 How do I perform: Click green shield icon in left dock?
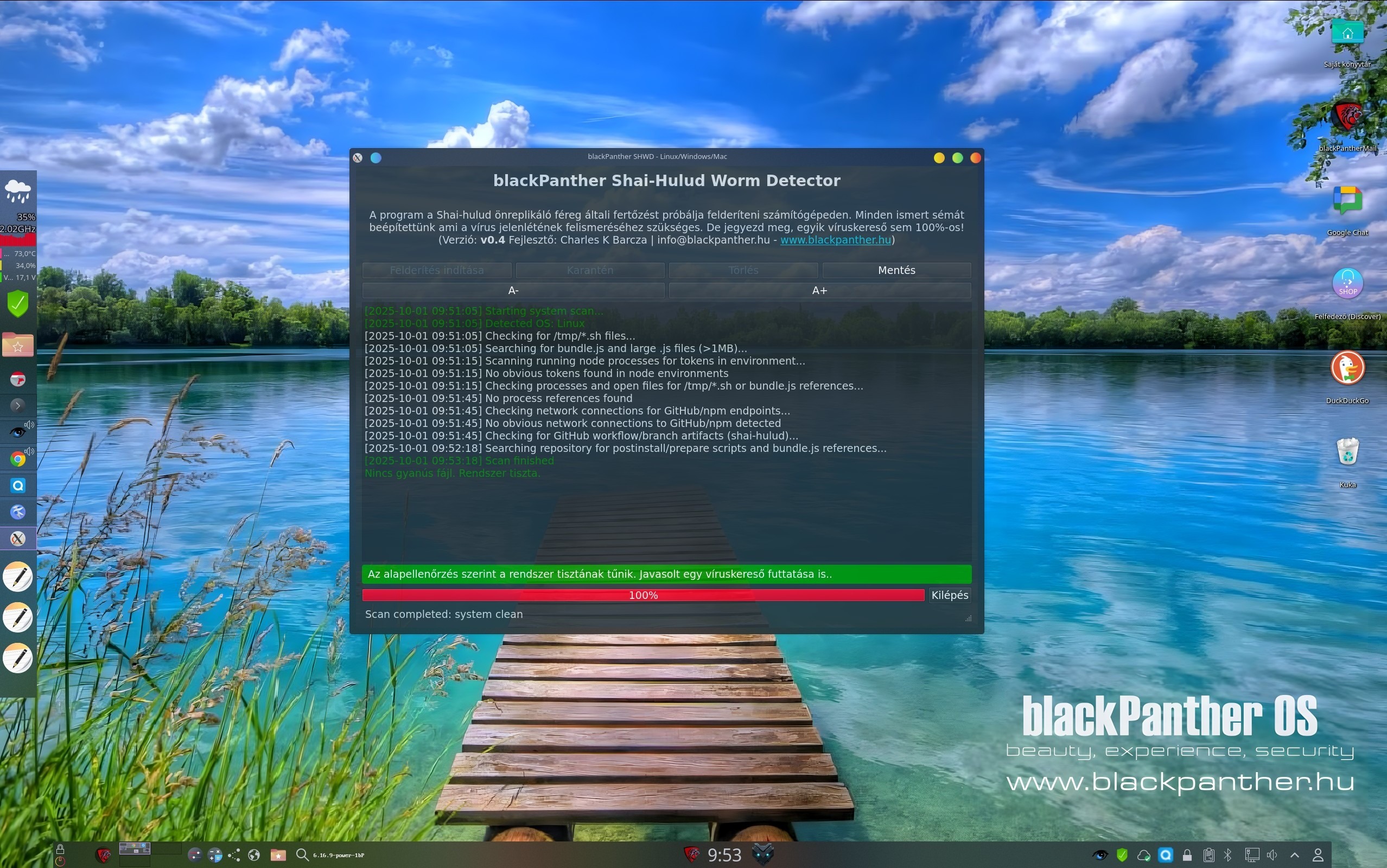coord(18,304)
